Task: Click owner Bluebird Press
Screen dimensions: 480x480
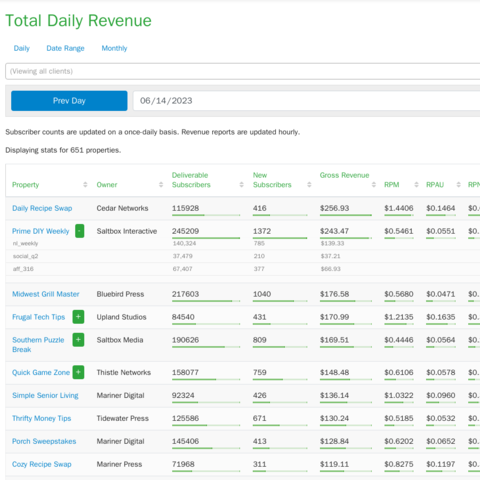Action: click(120, 294)
